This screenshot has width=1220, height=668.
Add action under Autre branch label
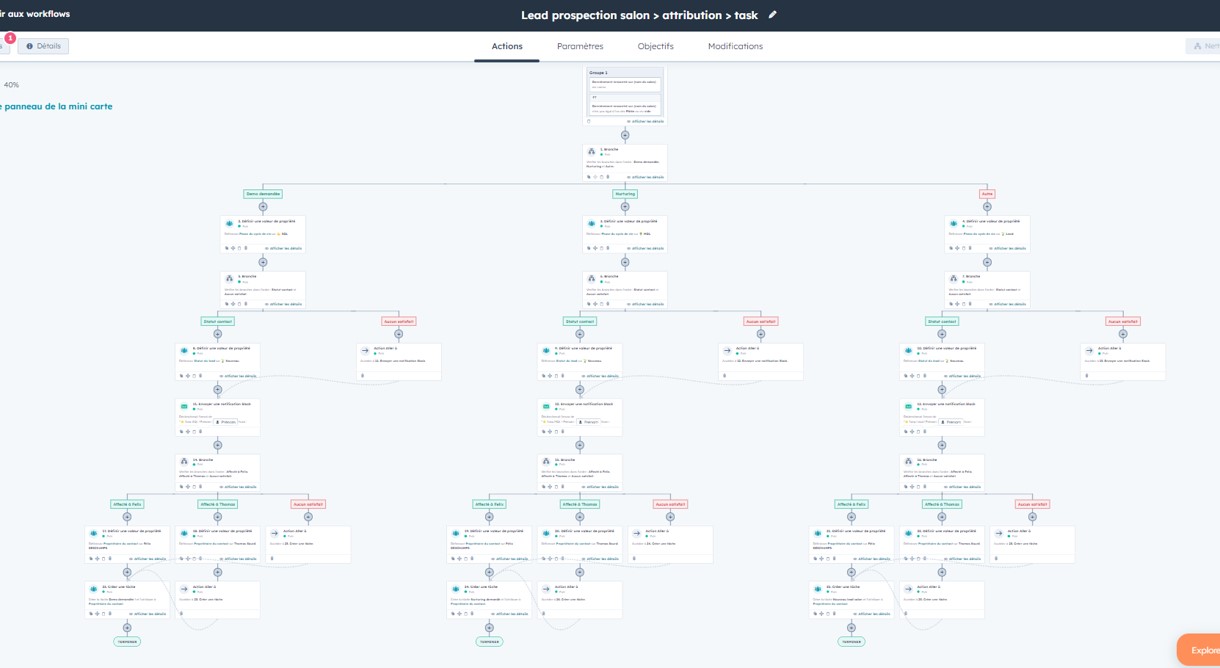[x=987, y=207]
